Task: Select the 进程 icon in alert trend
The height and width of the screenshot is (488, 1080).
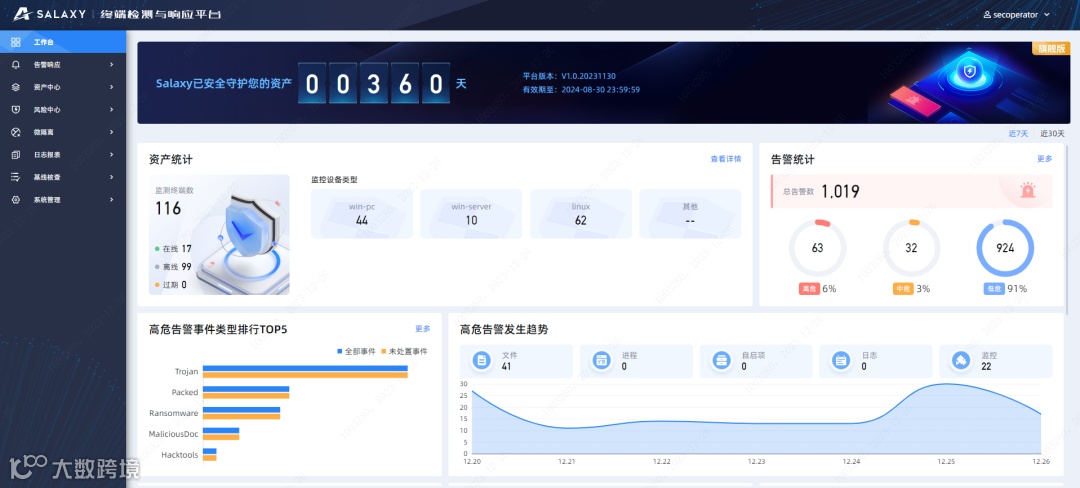Action: 601,361
